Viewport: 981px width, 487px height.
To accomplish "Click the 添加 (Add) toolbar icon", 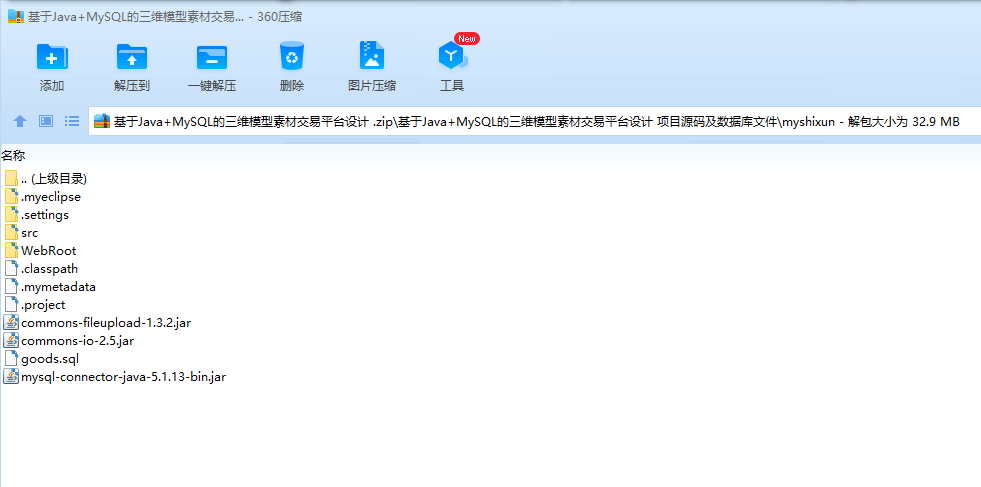I will point(52,56).
